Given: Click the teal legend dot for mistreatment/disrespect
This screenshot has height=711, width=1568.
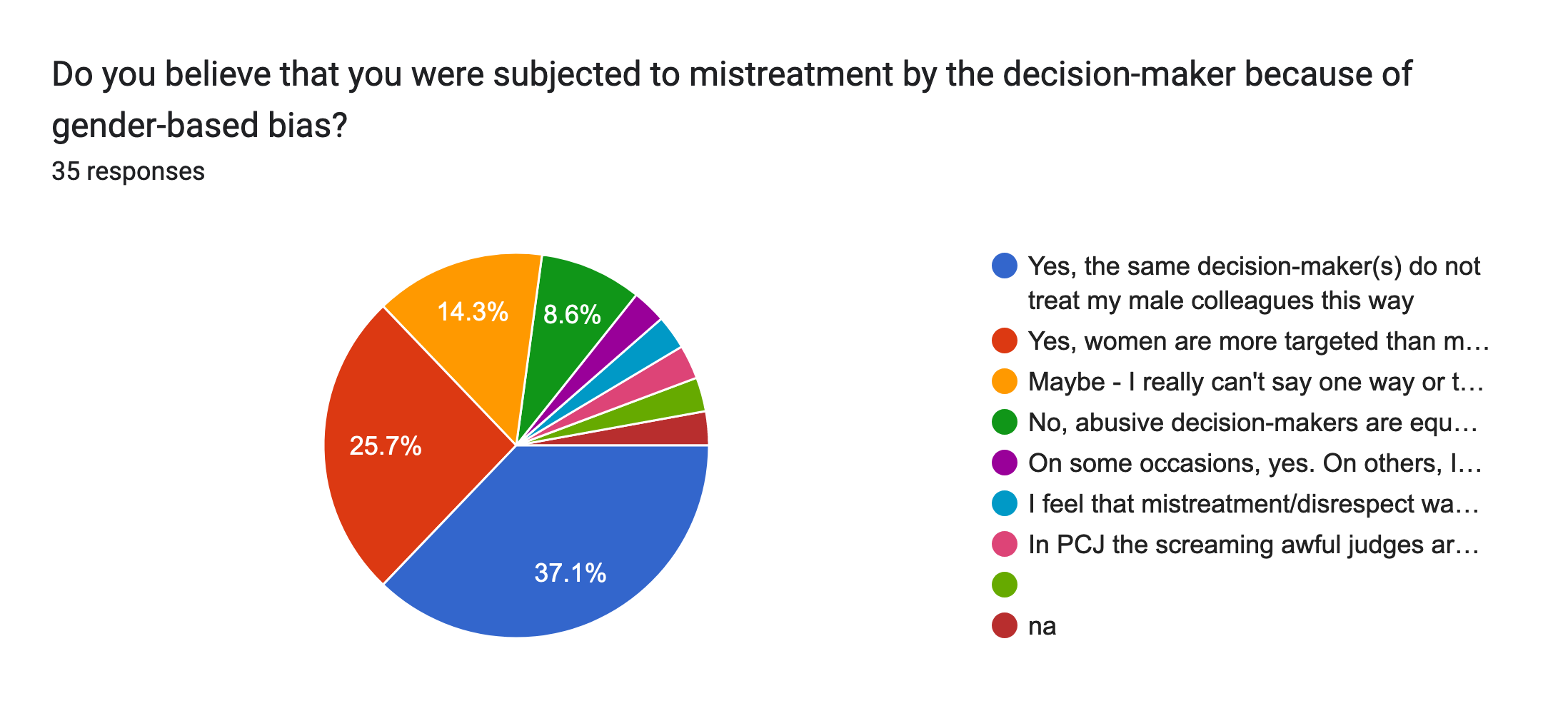Looking at the screenshot, I should pyautogui.click(x=1005, y=504).
